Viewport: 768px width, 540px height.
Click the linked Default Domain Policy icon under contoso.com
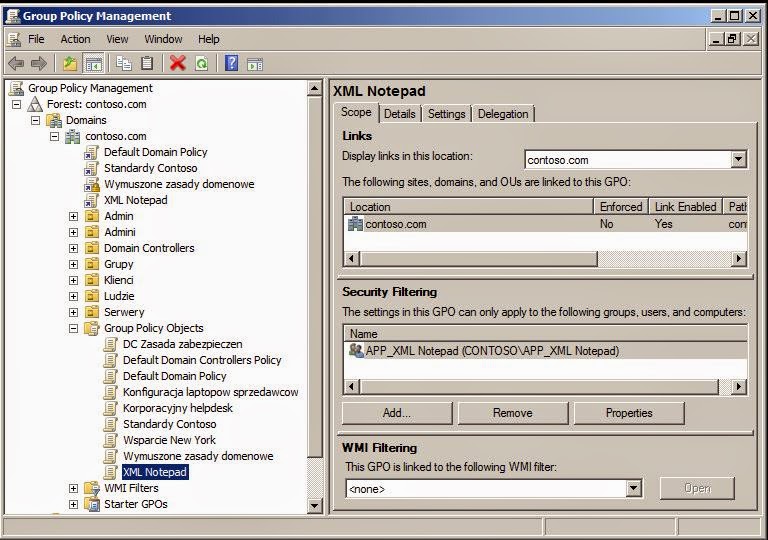pyautogui.click(x=91, y=152)
